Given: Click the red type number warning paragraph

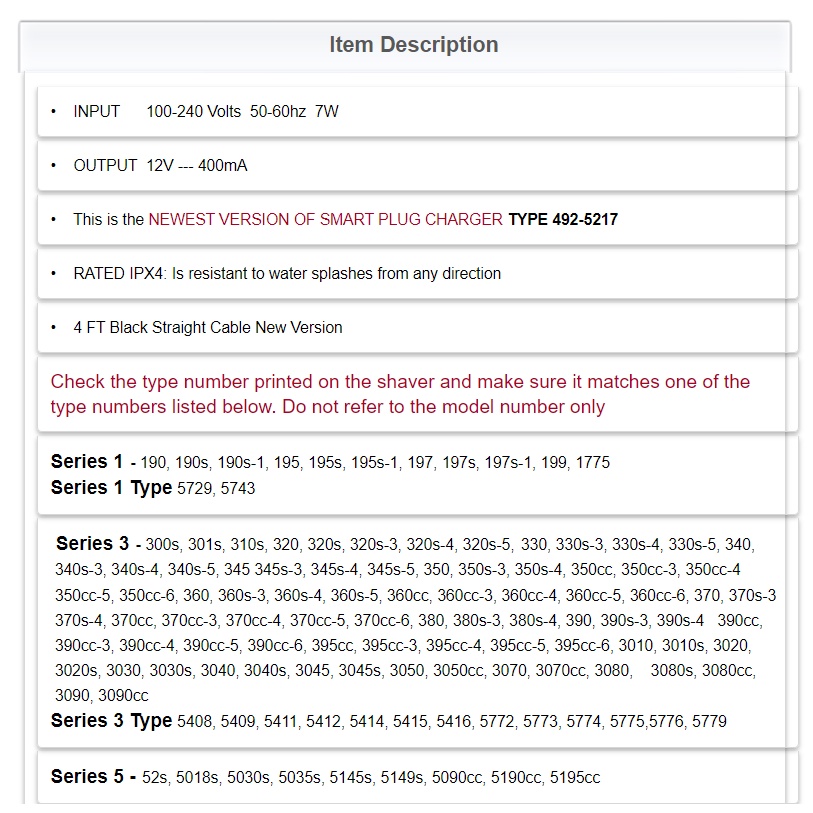Looking at the screenshot, I should pyautogui.click(x=400, y=394).
